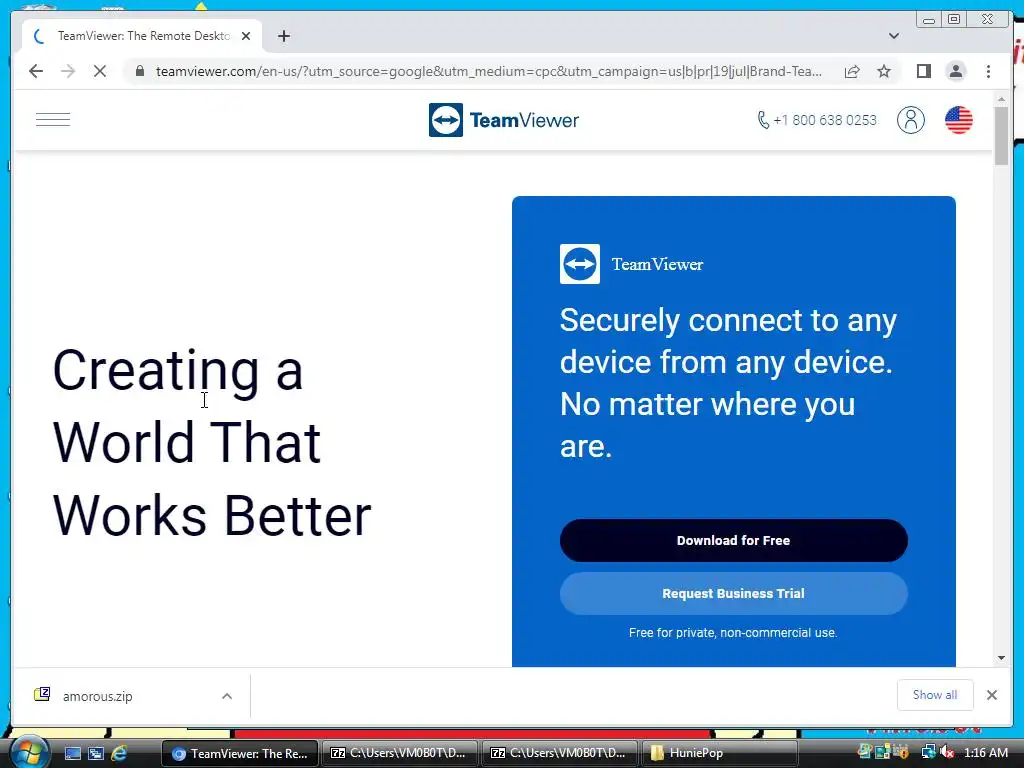
Task: Open the Chrome profile avatar
Action: coord(955,71)
